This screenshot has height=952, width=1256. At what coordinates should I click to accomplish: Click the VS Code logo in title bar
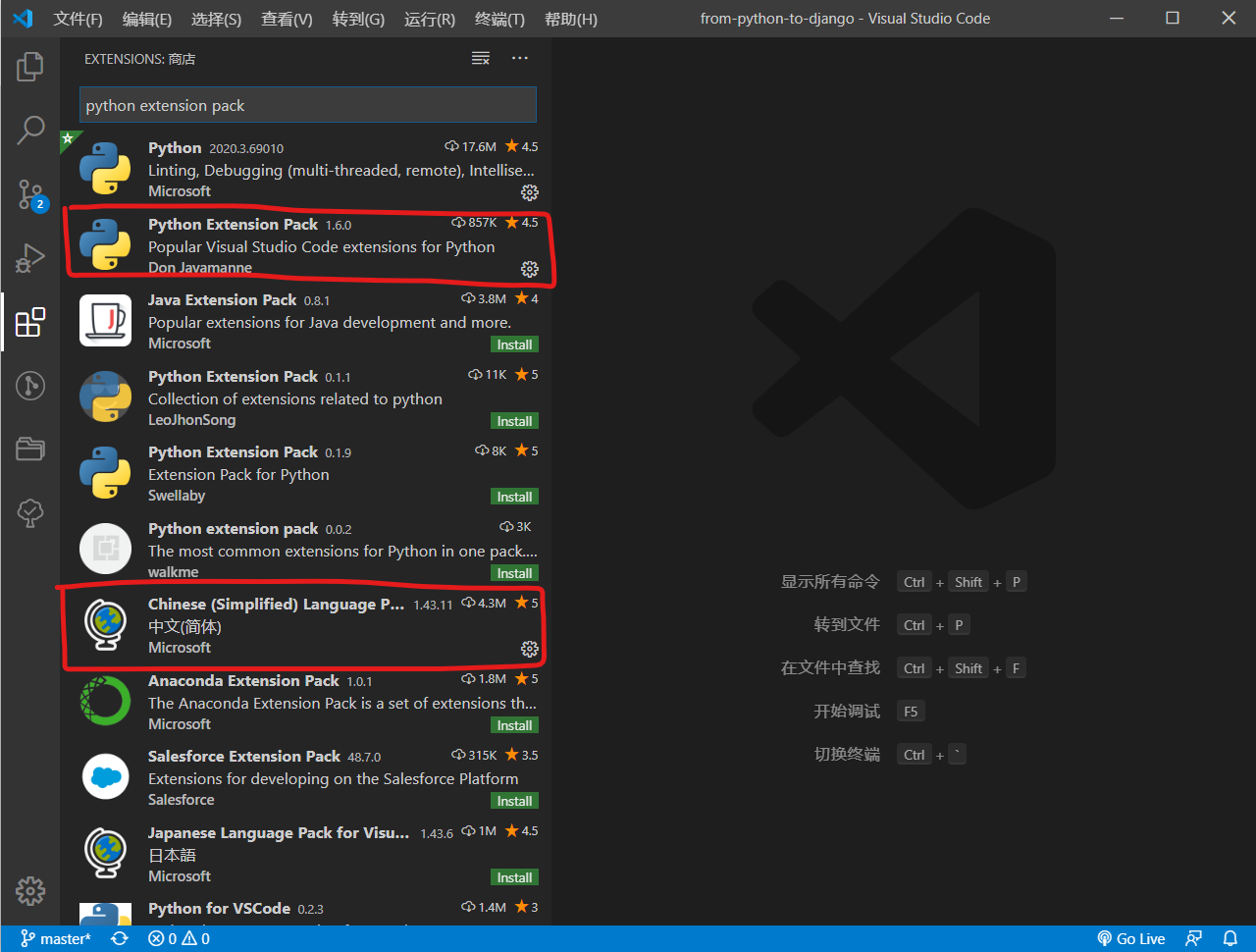pos(23,19)
